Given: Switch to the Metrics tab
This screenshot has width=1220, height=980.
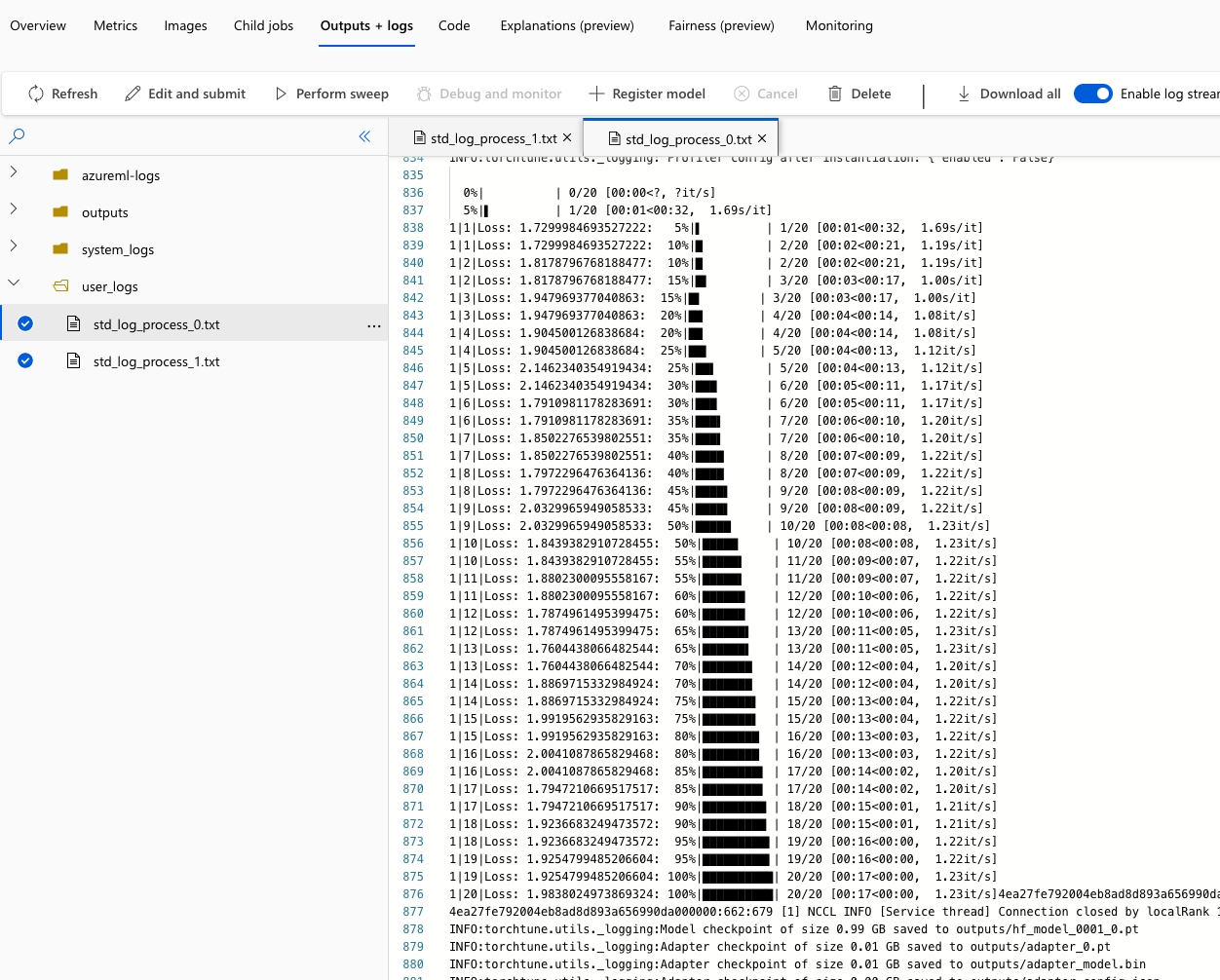Looking at the screenshot, I should pyautogui.click(x=115, y=25).
